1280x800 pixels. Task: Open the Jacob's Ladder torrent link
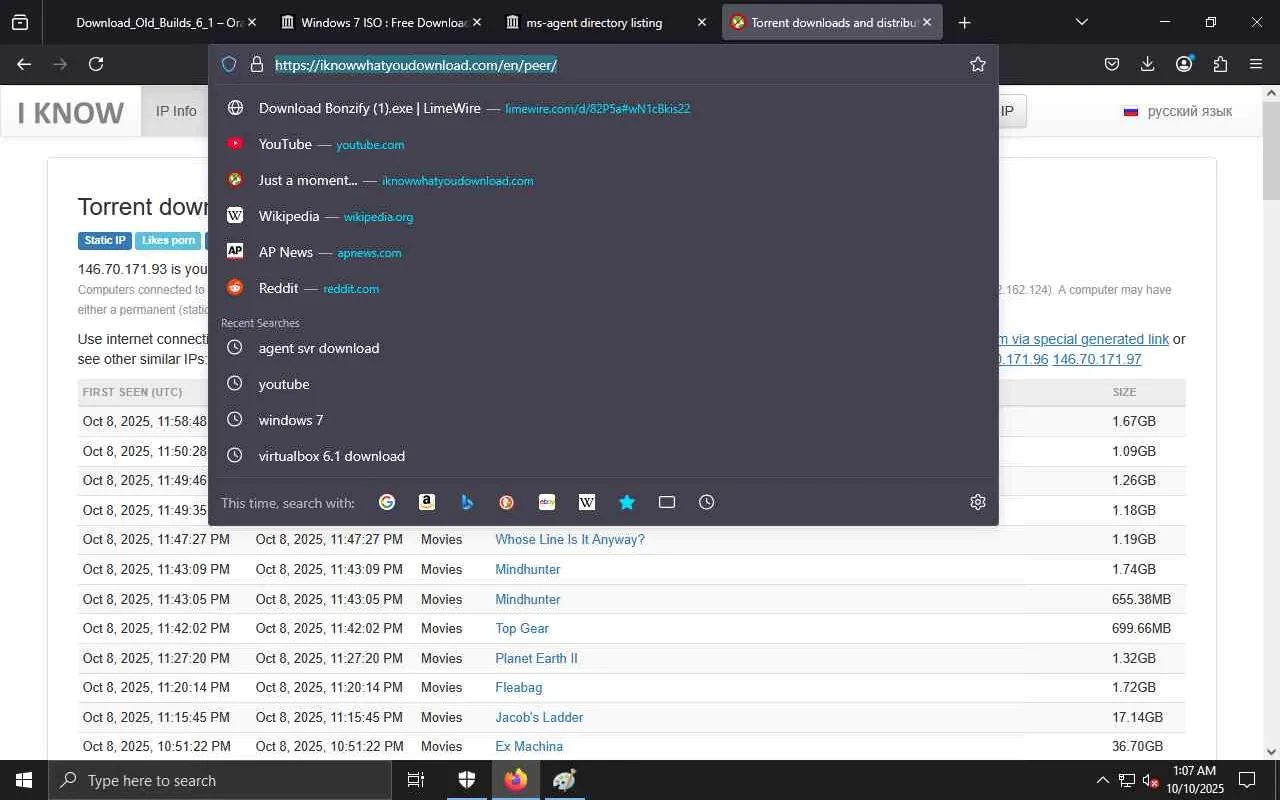pyautogui.click(x=539, y=717)
